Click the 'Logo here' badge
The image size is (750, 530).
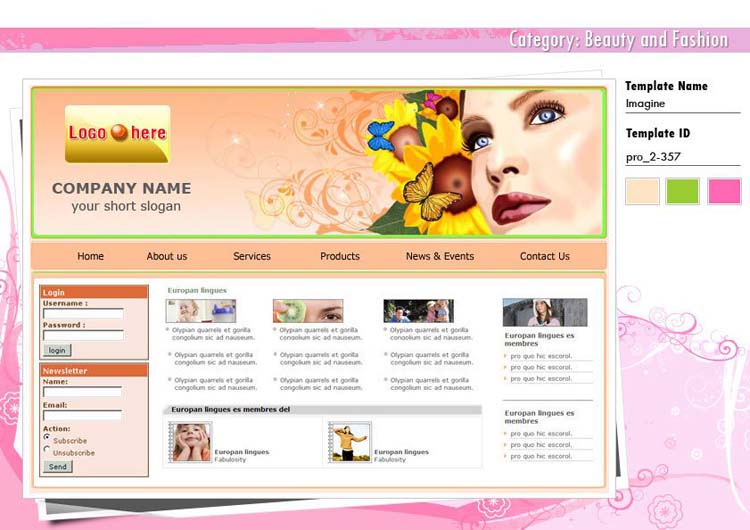pyautogui.click(x=117, y=133)
